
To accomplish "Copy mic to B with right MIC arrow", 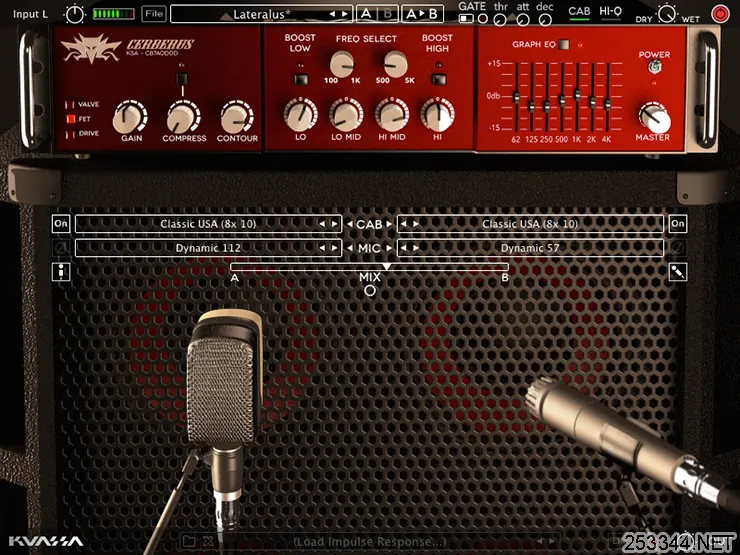I will 389,248.
